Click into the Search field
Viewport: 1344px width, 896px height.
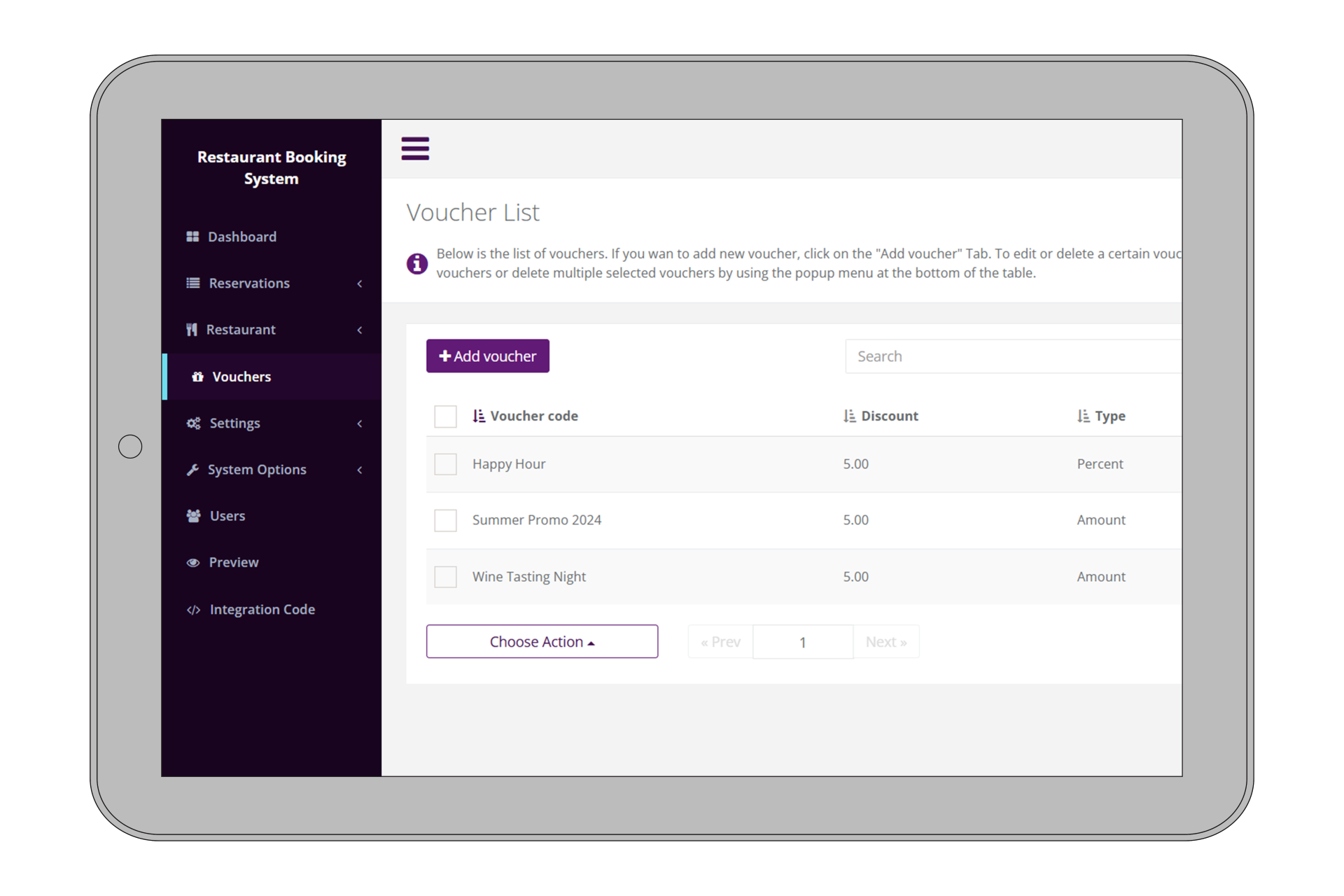pyautogui.click(x=1011, y=356)
